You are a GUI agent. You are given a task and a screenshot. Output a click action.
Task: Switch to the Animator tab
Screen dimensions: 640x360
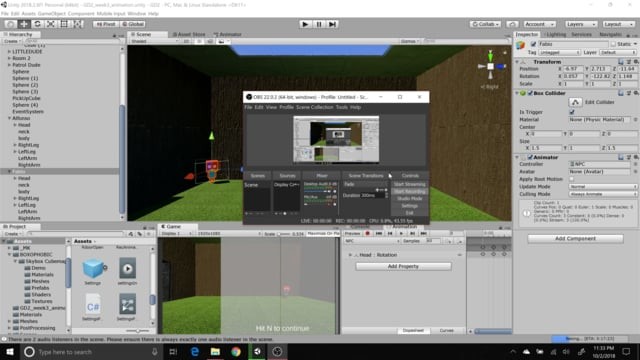click(228, 34)
